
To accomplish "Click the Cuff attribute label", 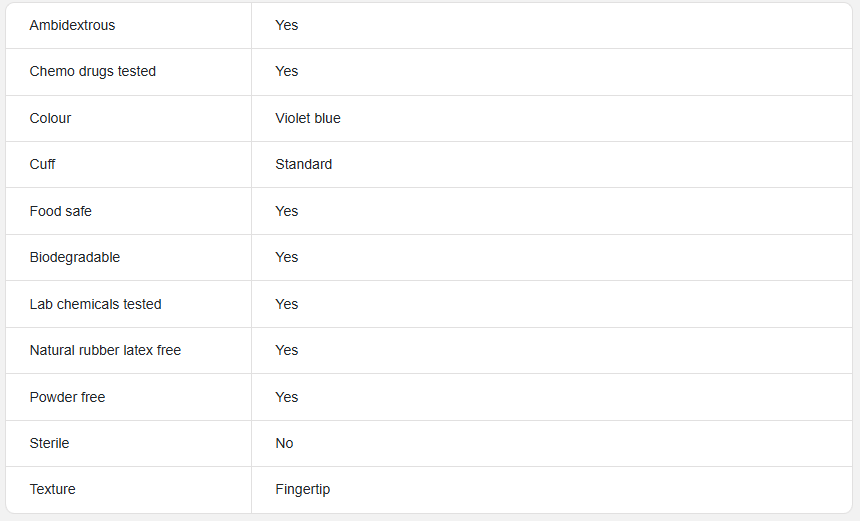I will [42, 164].
